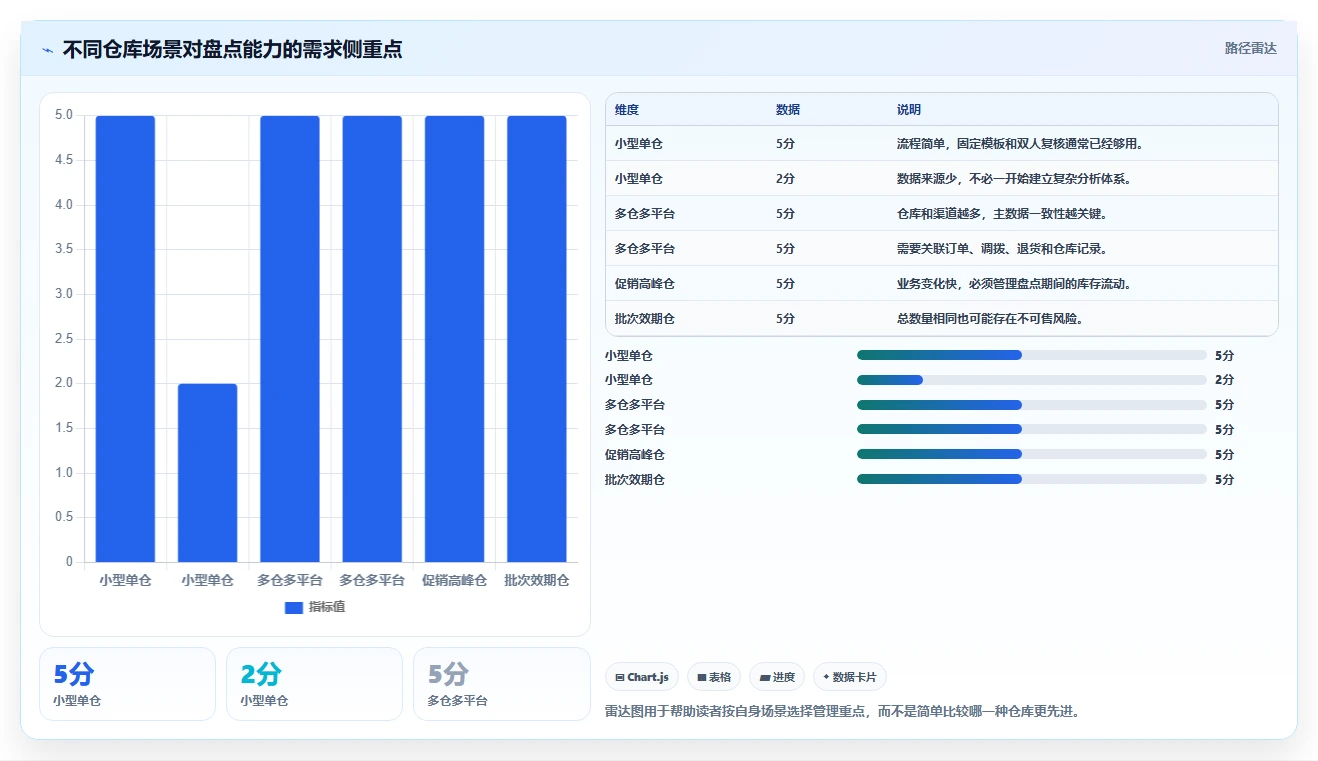The image size is (1318, 761).
Task: Click the 批次效期仓 bar in the chart
Action: [x=537, y=339]
